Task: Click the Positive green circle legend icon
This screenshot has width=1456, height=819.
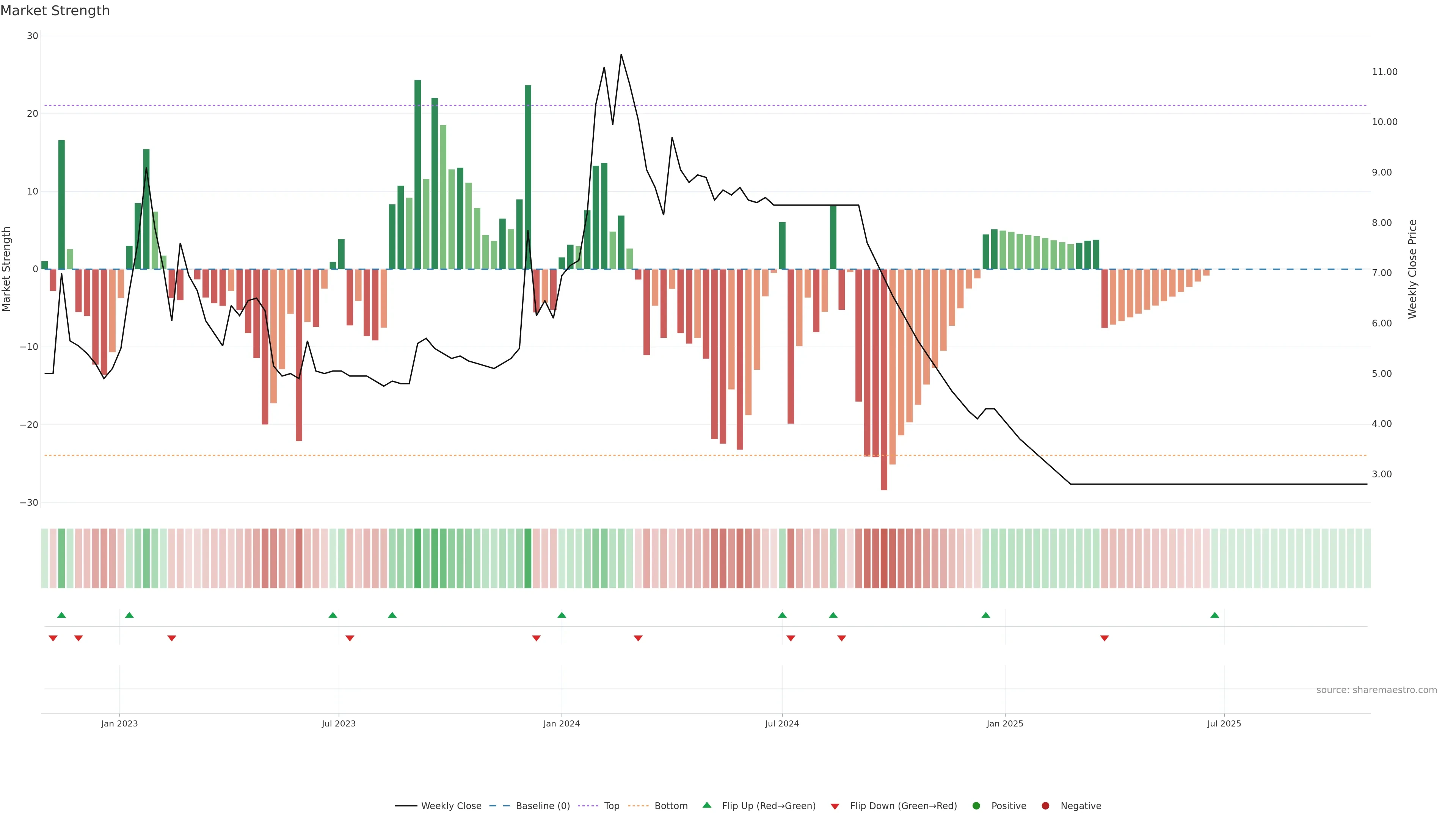Action: click(x=976, y=806)
